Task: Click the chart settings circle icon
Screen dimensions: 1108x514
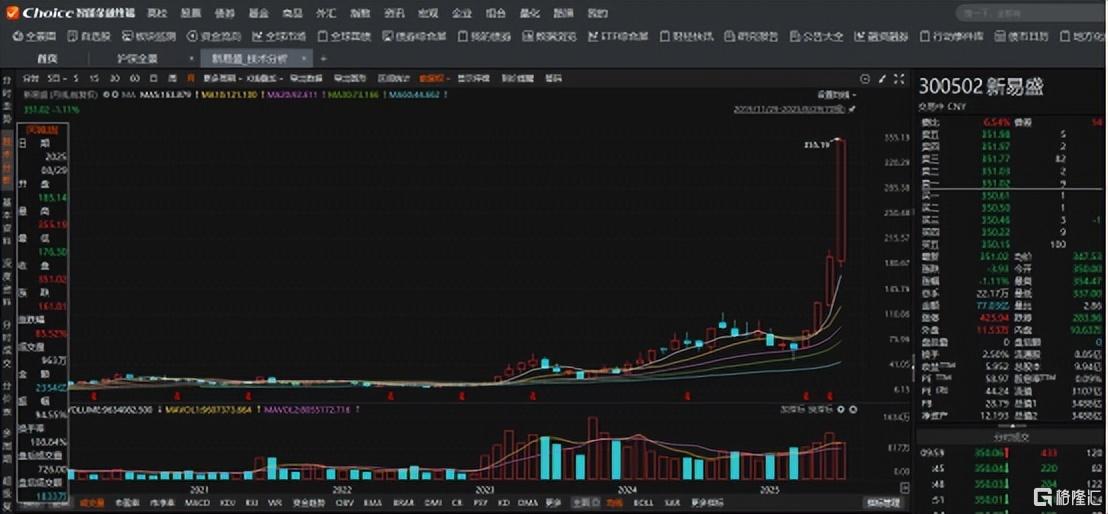Action: point(865,78)
